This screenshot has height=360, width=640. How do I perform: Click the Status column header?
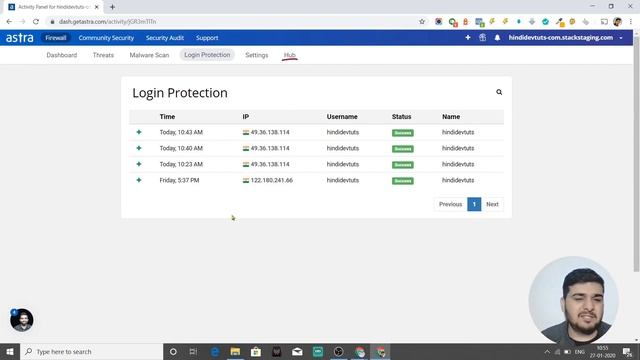tap(402, 117)
